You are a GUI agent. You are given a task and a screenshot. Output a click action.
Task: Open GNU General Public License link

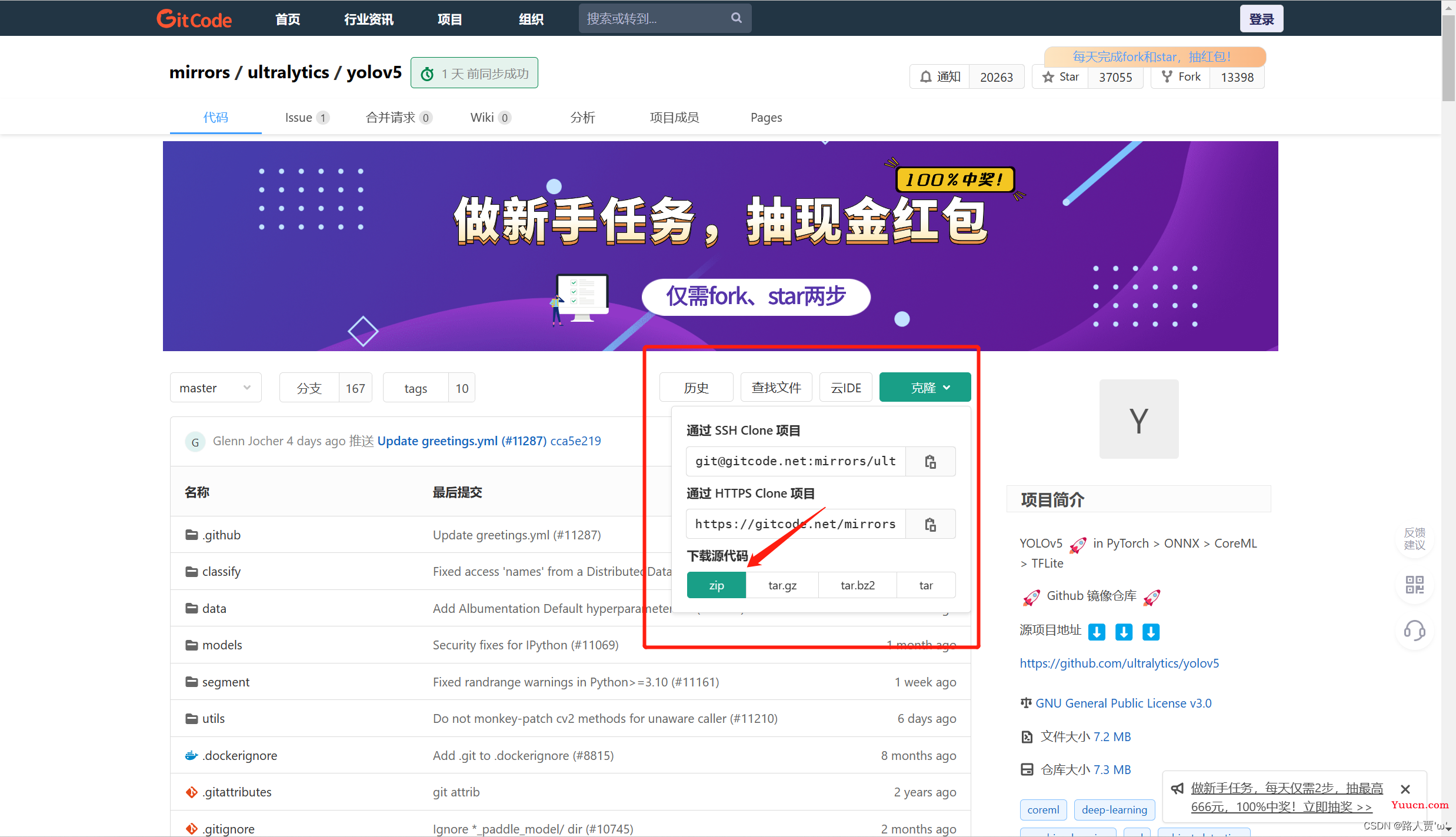(x=1124, y=703)
